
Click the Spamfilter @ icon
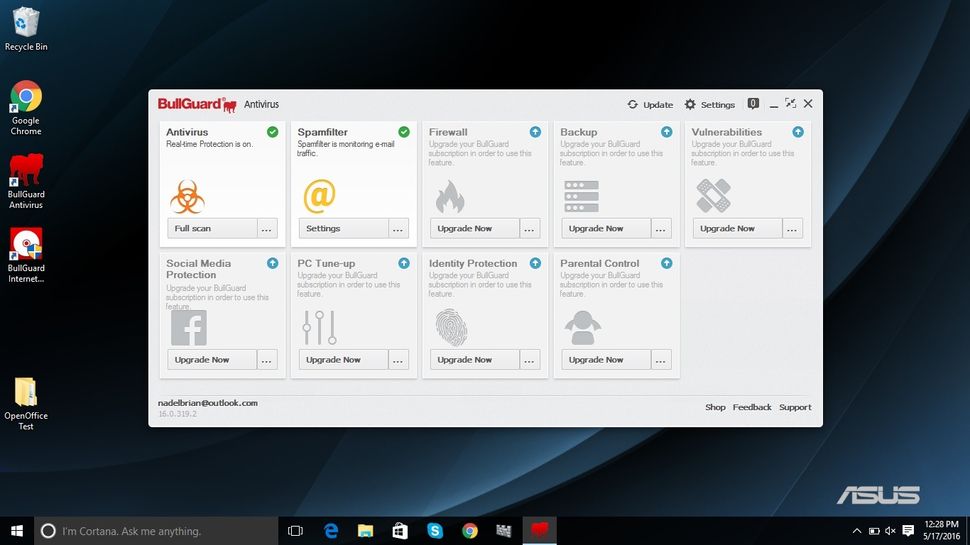(x=319, y=195)
